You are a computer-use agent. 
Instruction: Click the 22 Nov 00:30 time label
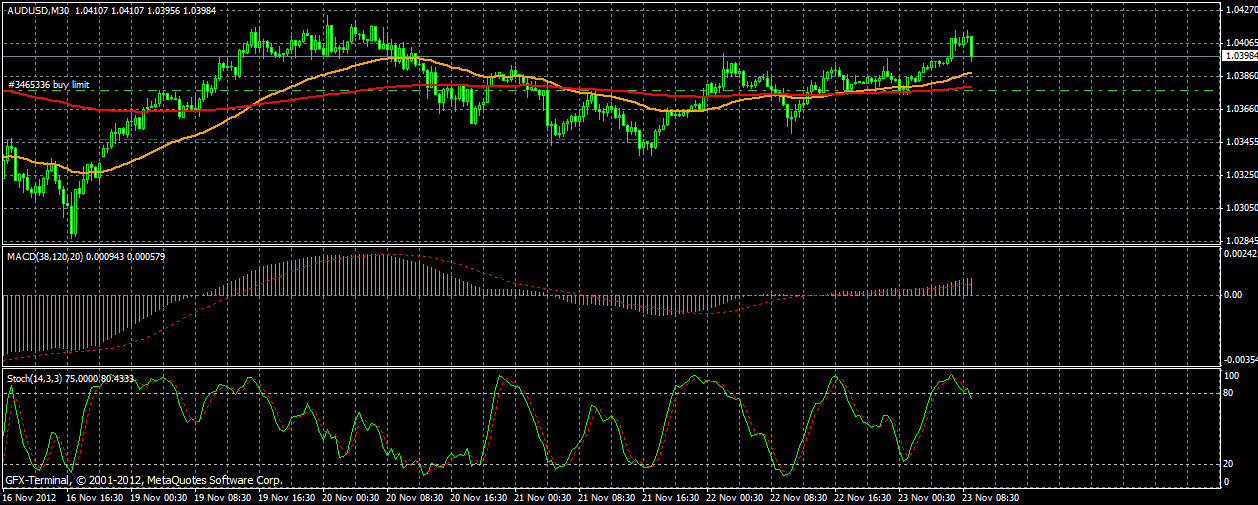click(x=737, y=496)
